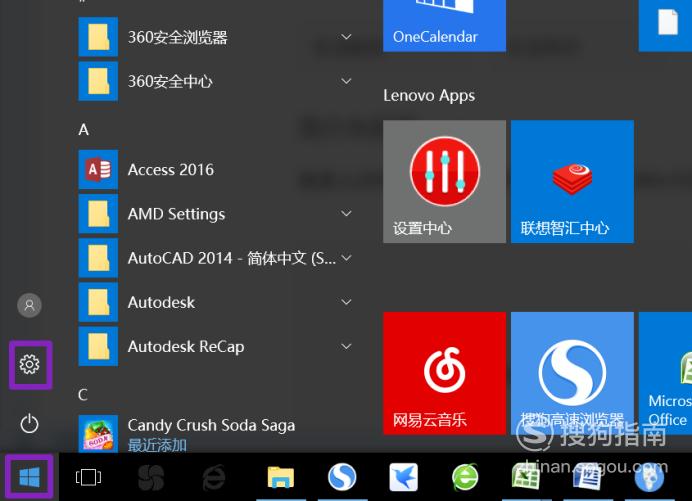Click the Autodesk ReCap folder icon
The width and height of the screenshot is (692, 501).
[x=98, y=346]
